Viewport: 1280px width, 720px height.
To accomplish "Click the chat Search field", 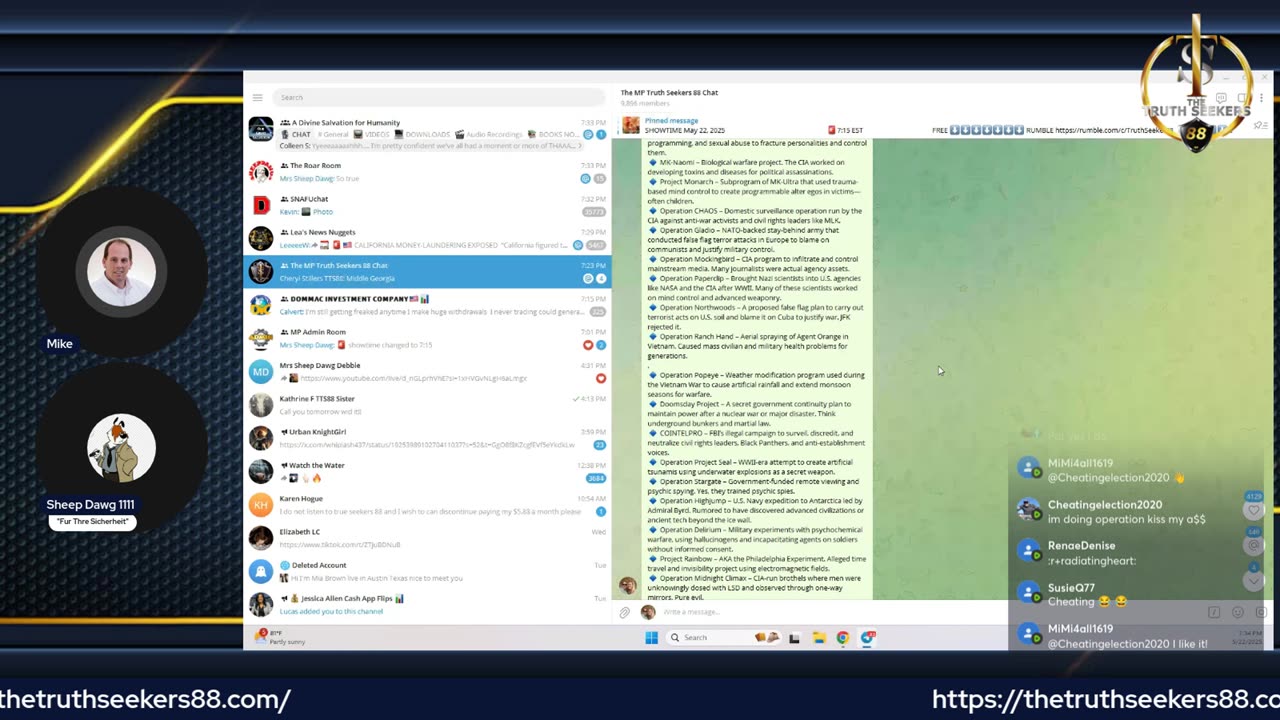I will (438, 97).
